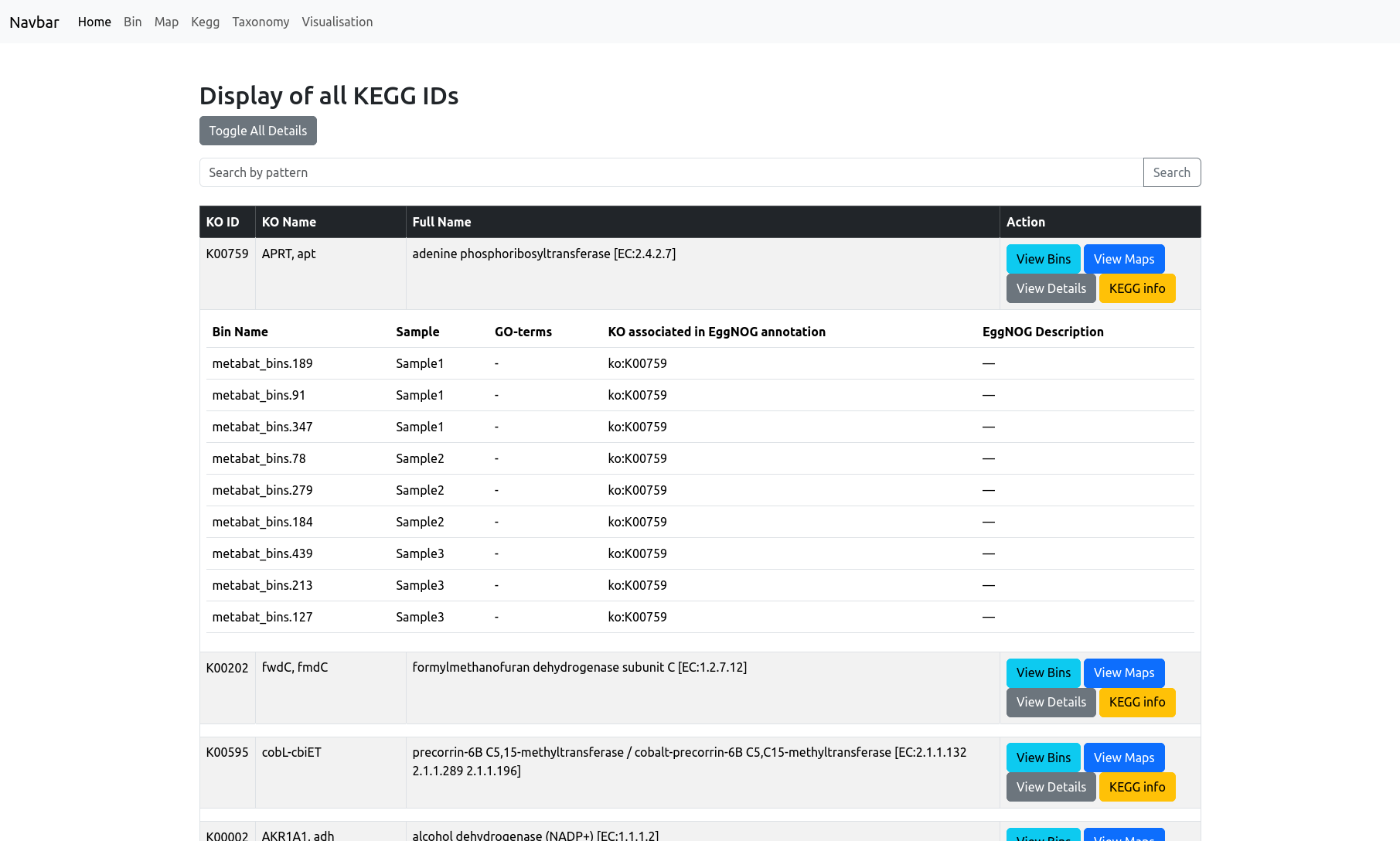Open the Taxonomy navigation link
This screenshot has height=841, width=1400.
pos(261,22)
